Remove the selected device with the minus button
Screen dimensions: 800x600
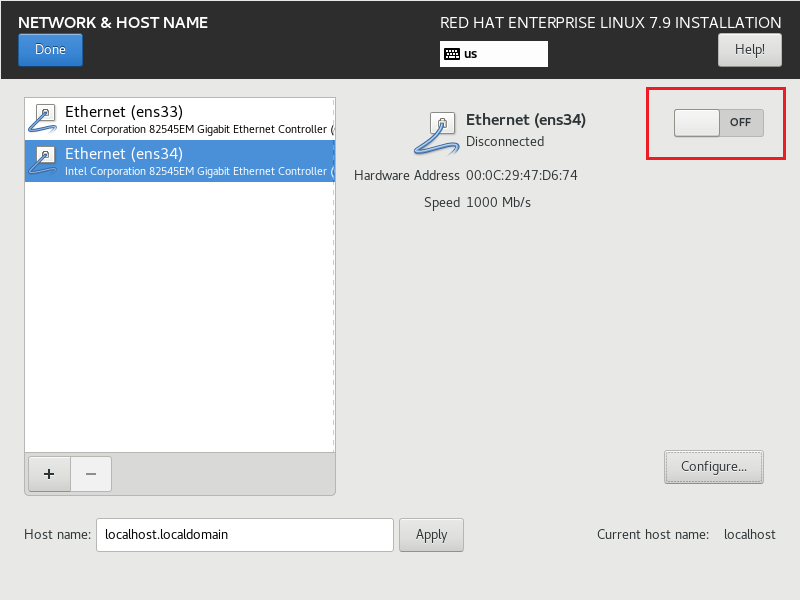coord(91,474)
